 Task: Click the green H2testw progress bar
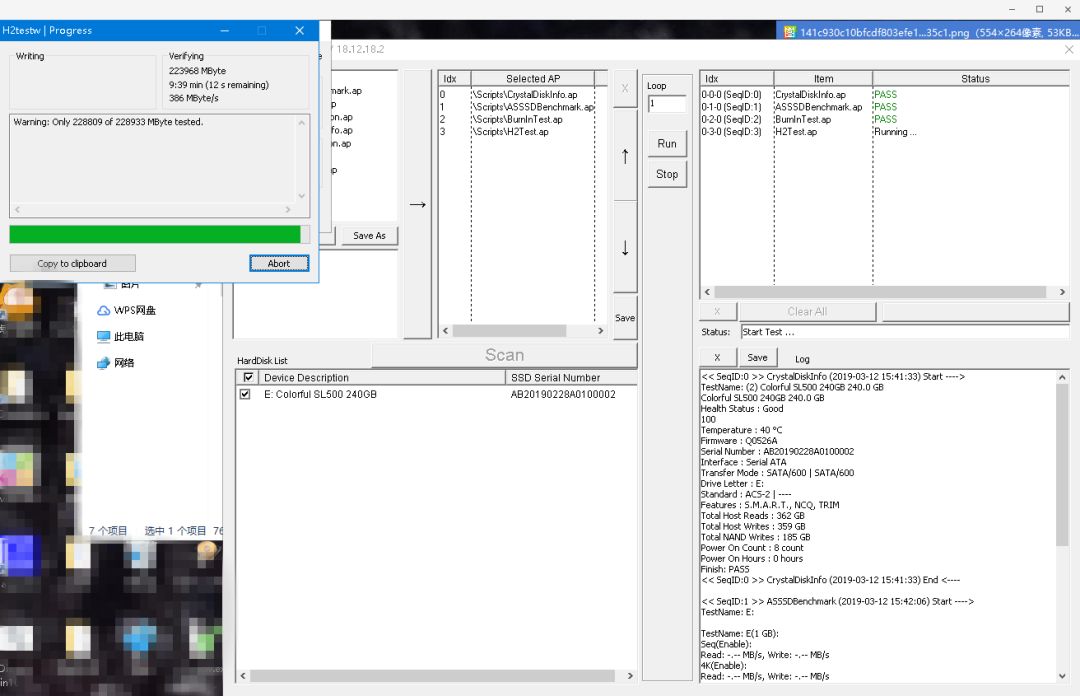tap(155, 234)
